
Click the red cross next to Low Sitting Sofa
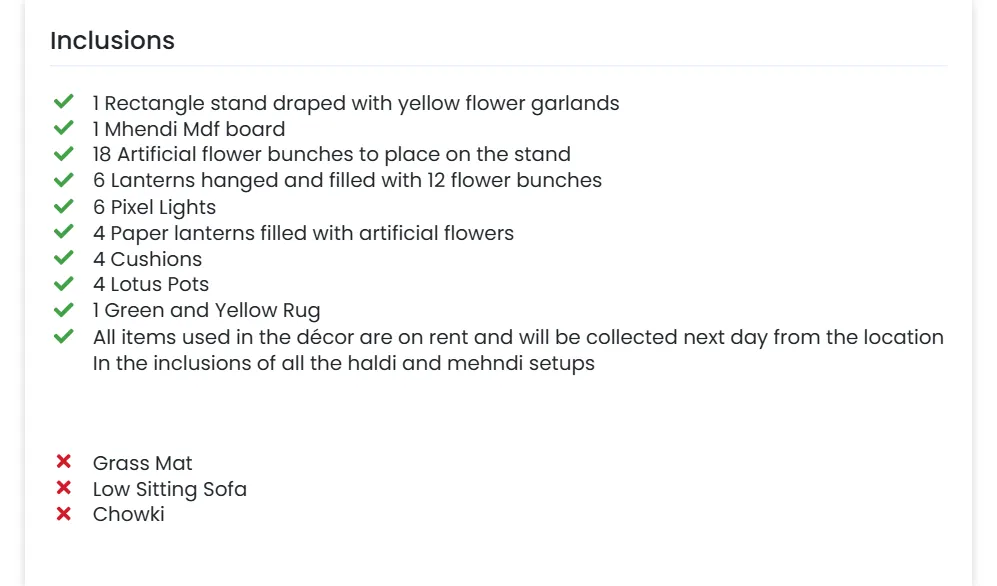(64, 488)
